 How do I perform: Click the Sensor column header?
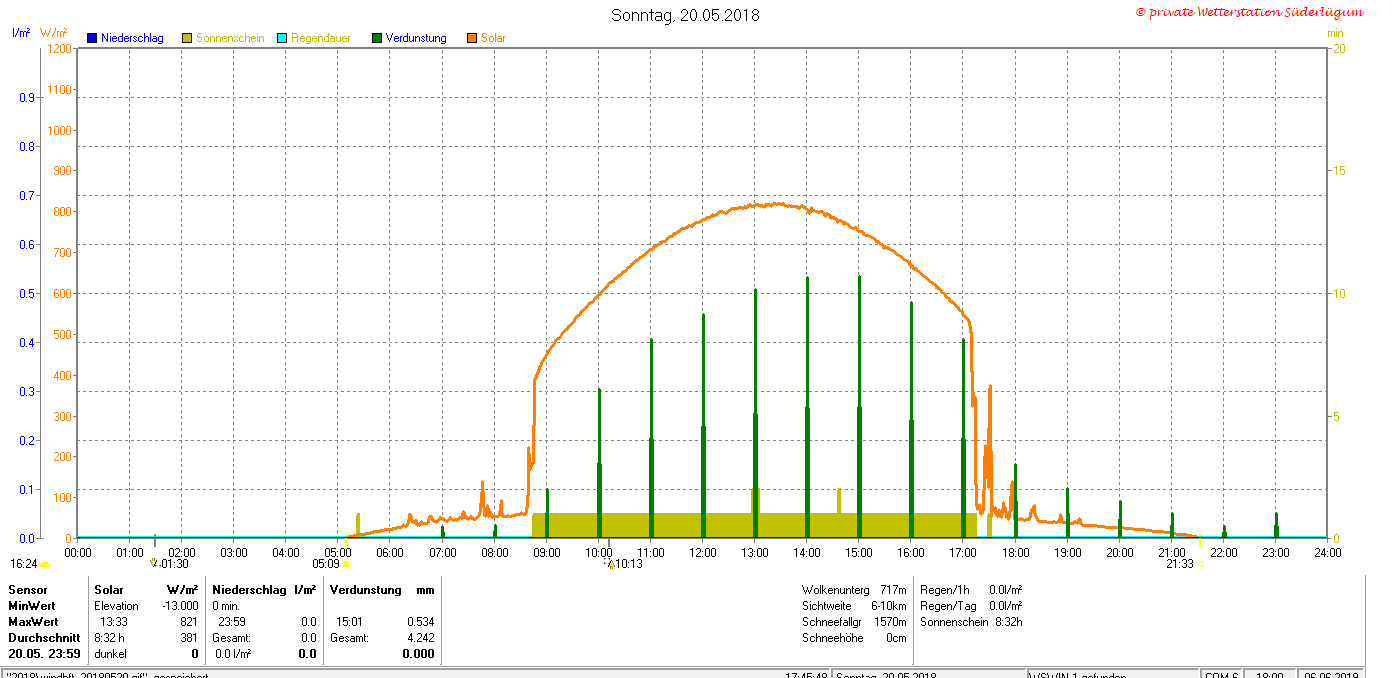[28, 590]
